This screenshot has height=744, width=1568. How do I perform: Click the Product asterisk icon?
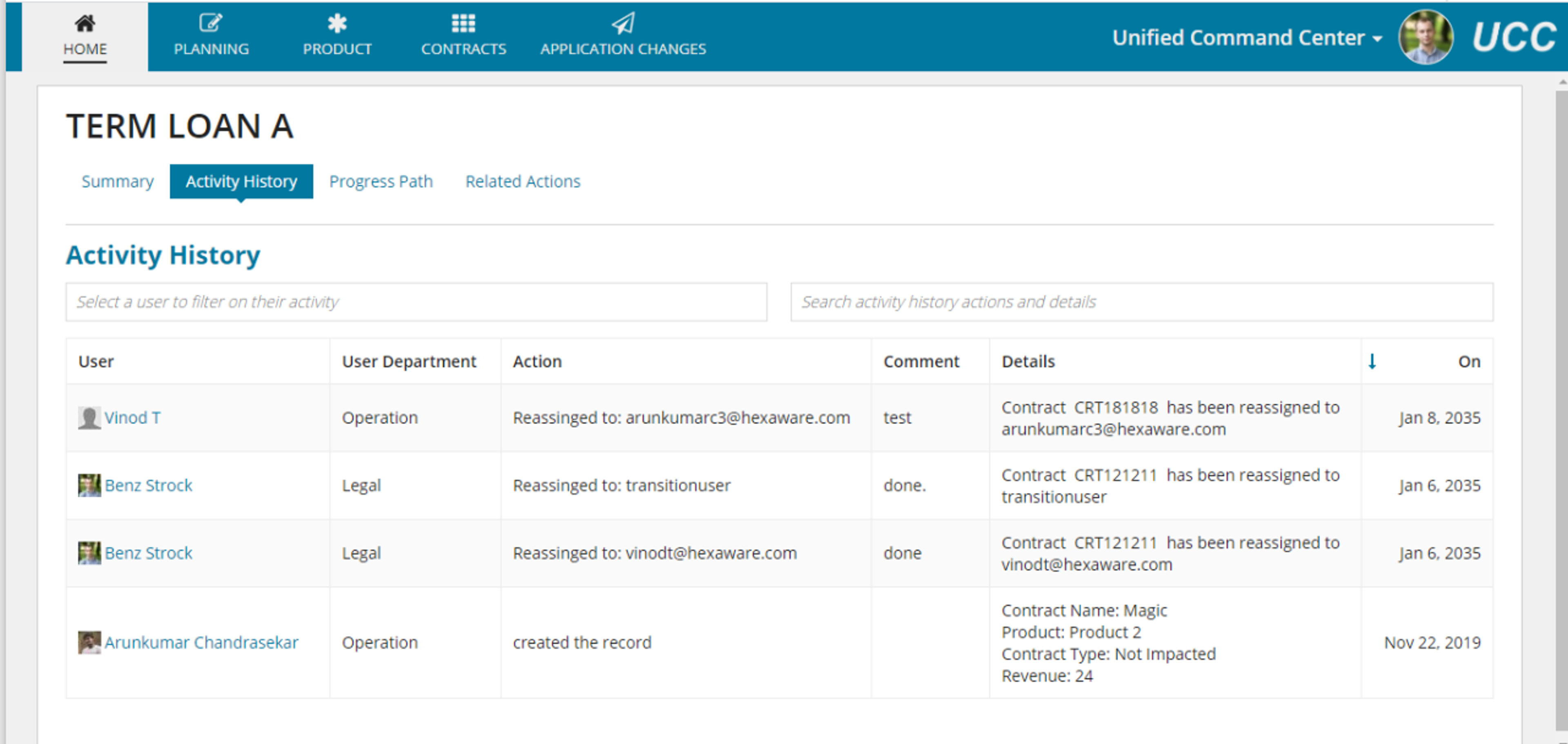pos(336,24)
